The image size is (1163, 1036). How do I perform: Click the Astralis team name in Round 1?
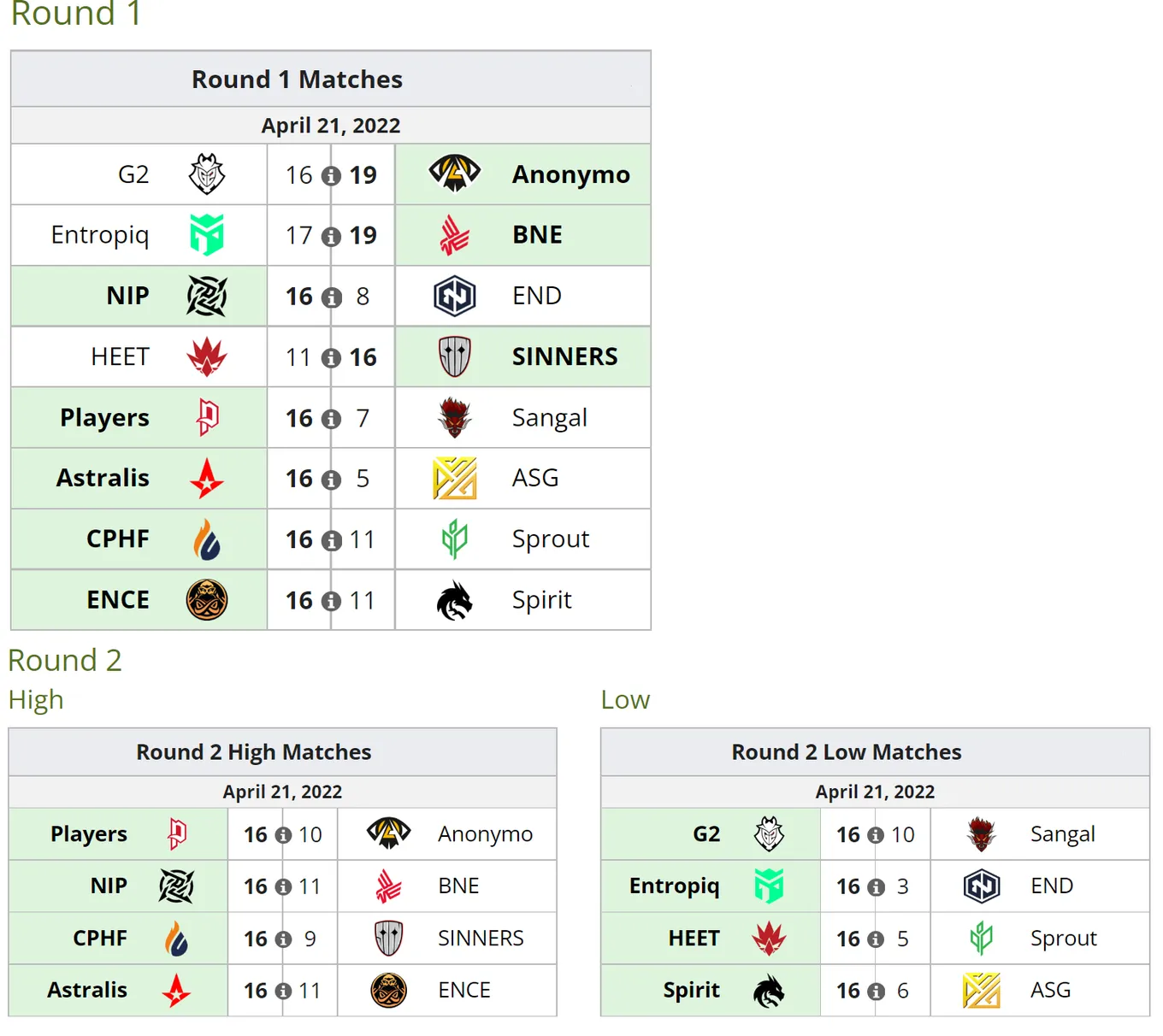(x=103, y=478)
